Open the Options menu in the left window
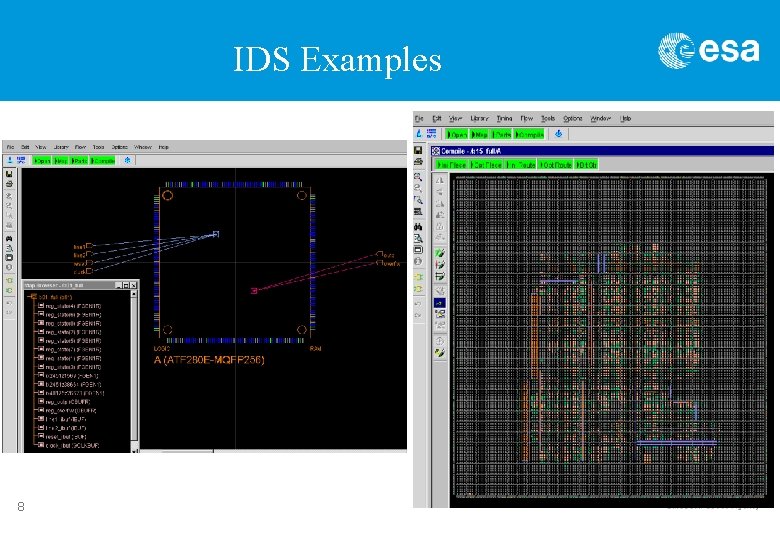Image resolution: width=780 pixels, height=540 pixels. tap(119, 147)
